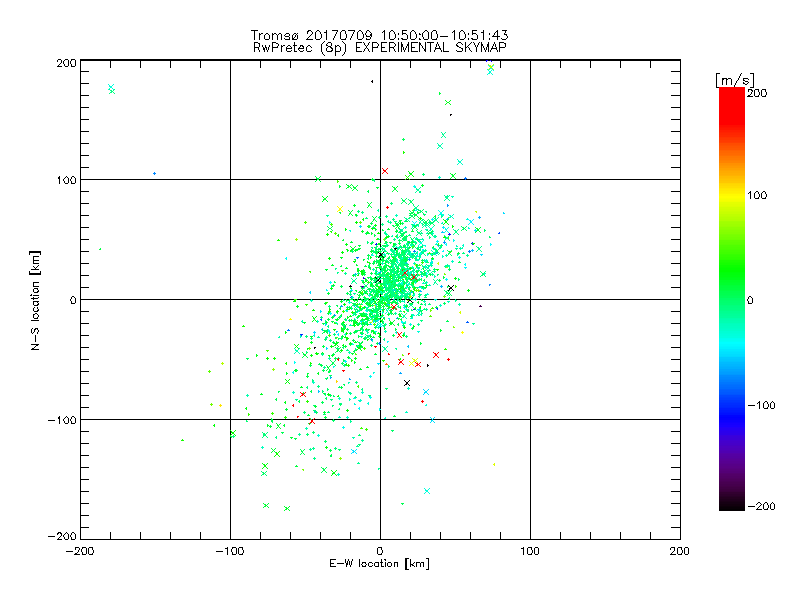This screenshot has width=800, height=600.
Task: Click the black X marker south-east of the origin cluster
Action: [407, 383]
